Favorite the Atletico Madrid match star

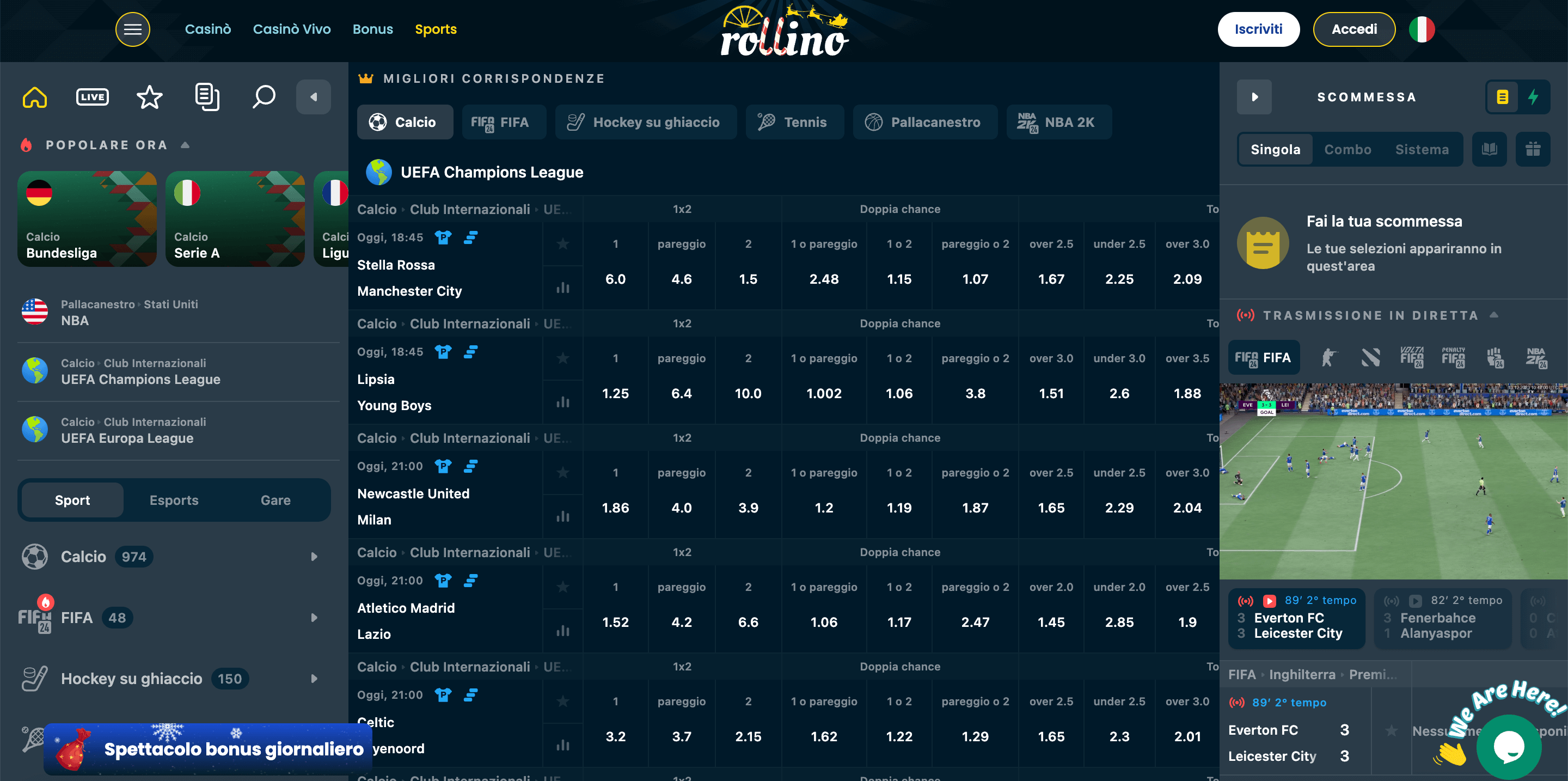[x=563, y=587]
